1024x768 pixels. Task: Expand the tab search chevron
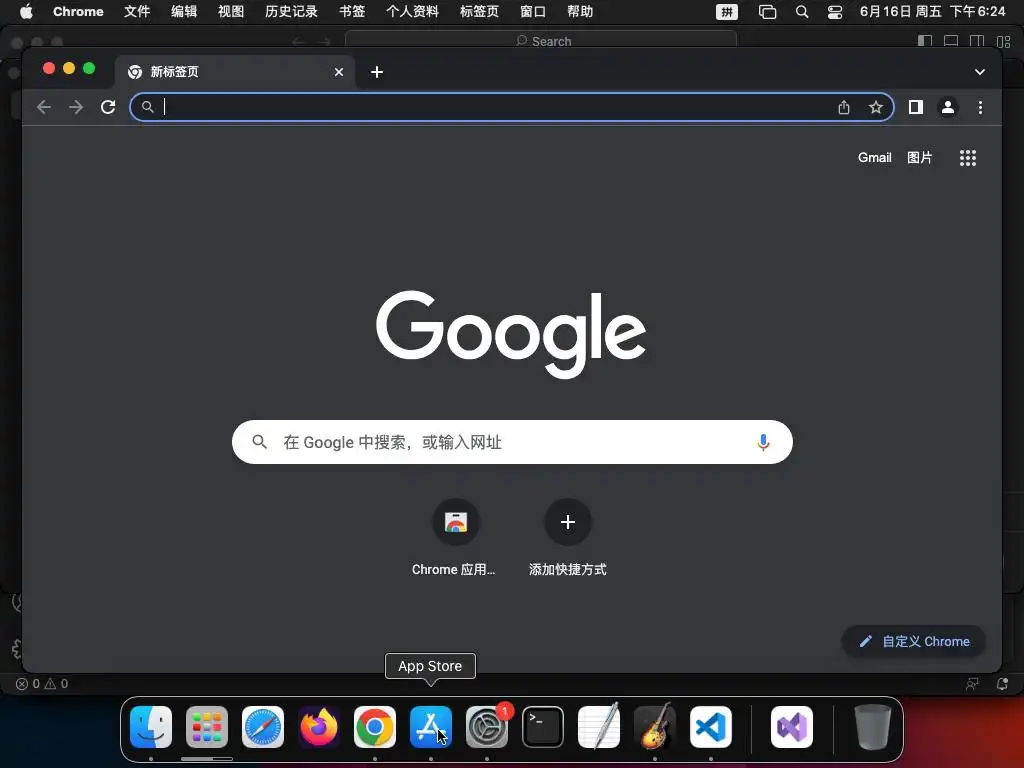980,72
